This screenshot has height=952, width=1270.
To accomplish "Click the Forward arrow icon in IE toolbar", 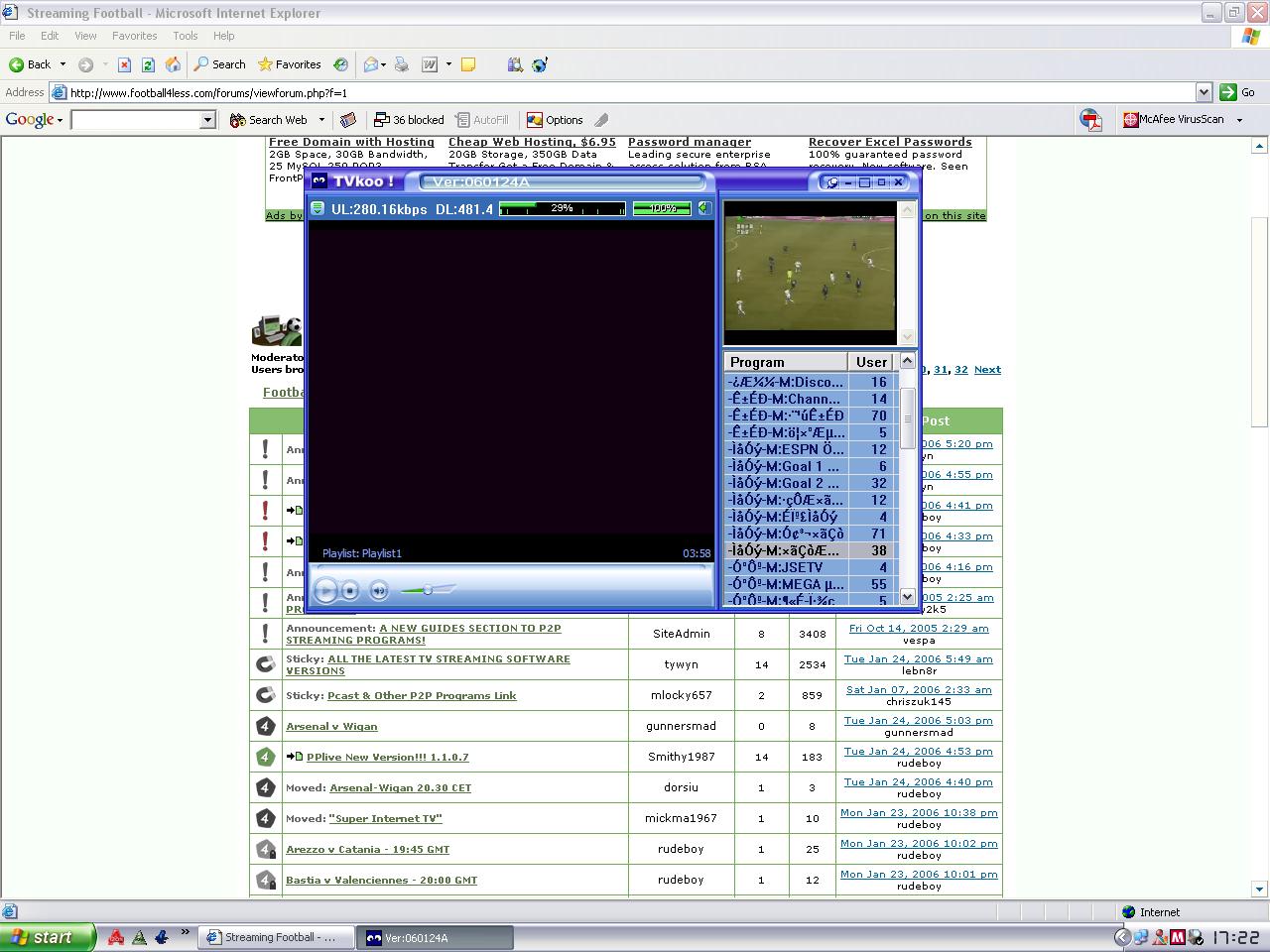I will 86,64.
